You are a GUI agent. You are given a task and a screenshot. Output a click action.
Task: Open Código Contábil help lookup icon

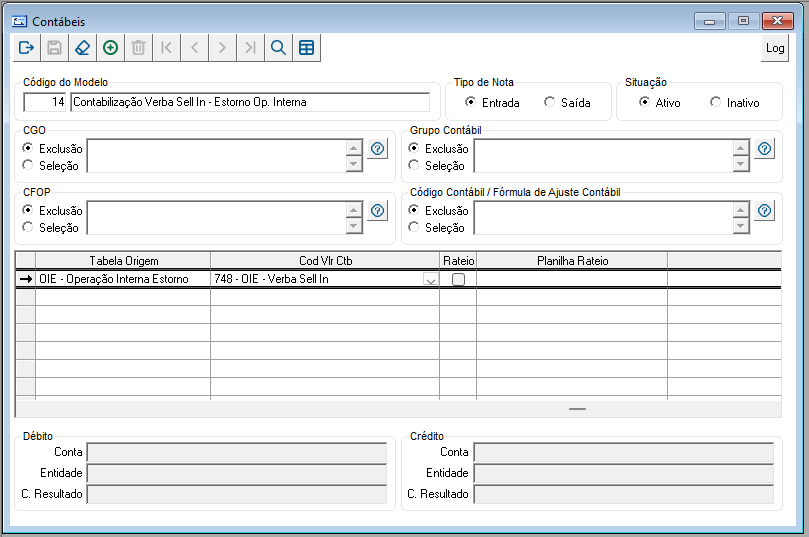[x=765, y=211]
